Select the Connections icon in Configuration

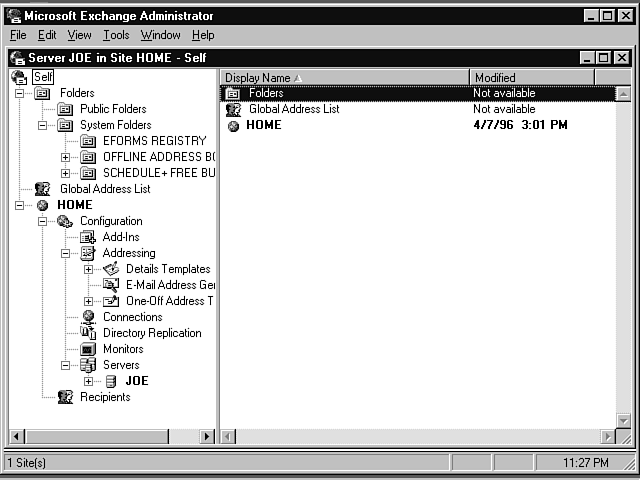pyautogui.click(x=88, y=317)
